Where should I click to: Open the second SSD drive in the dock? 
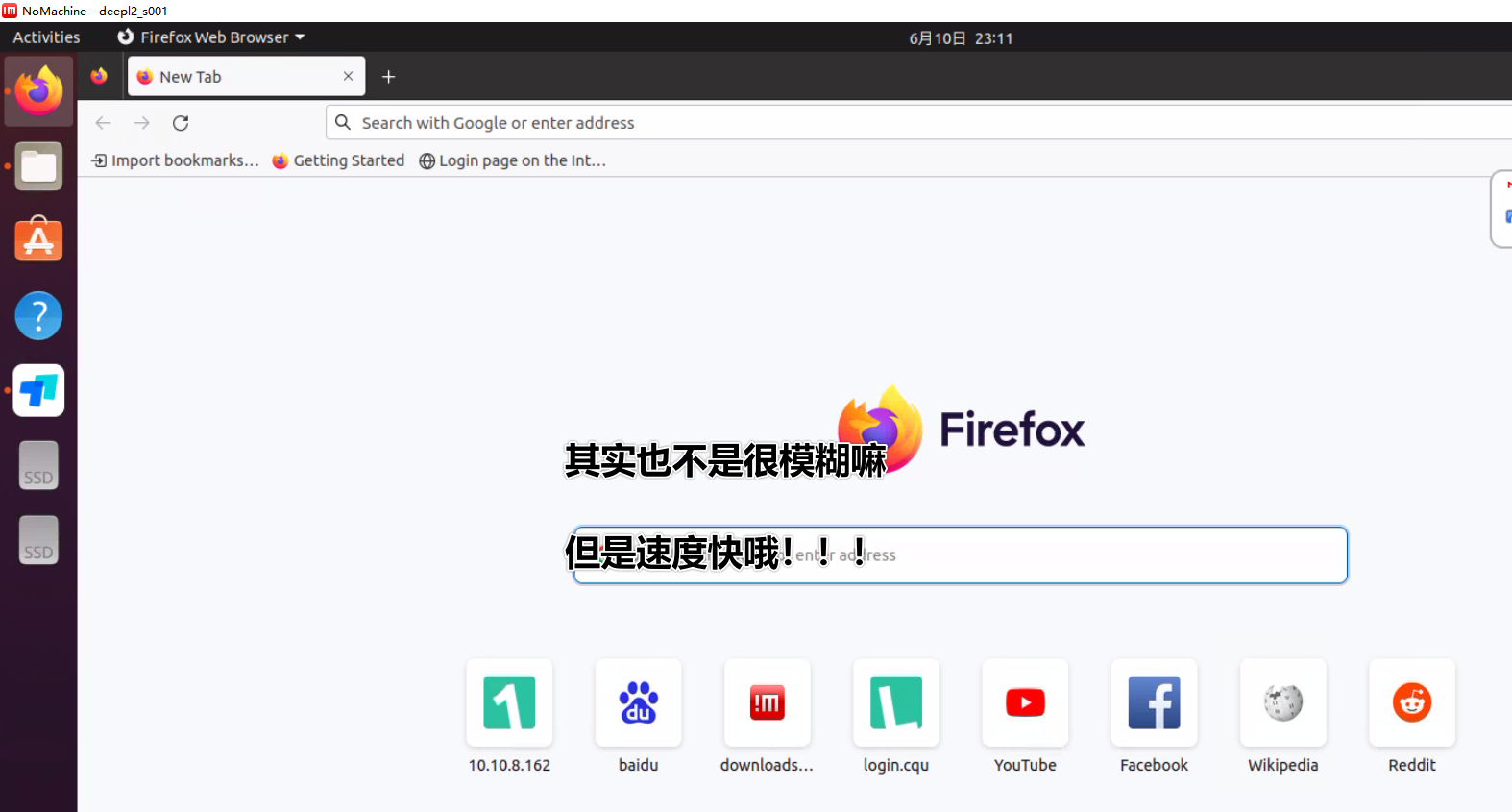tap(38, 540)
